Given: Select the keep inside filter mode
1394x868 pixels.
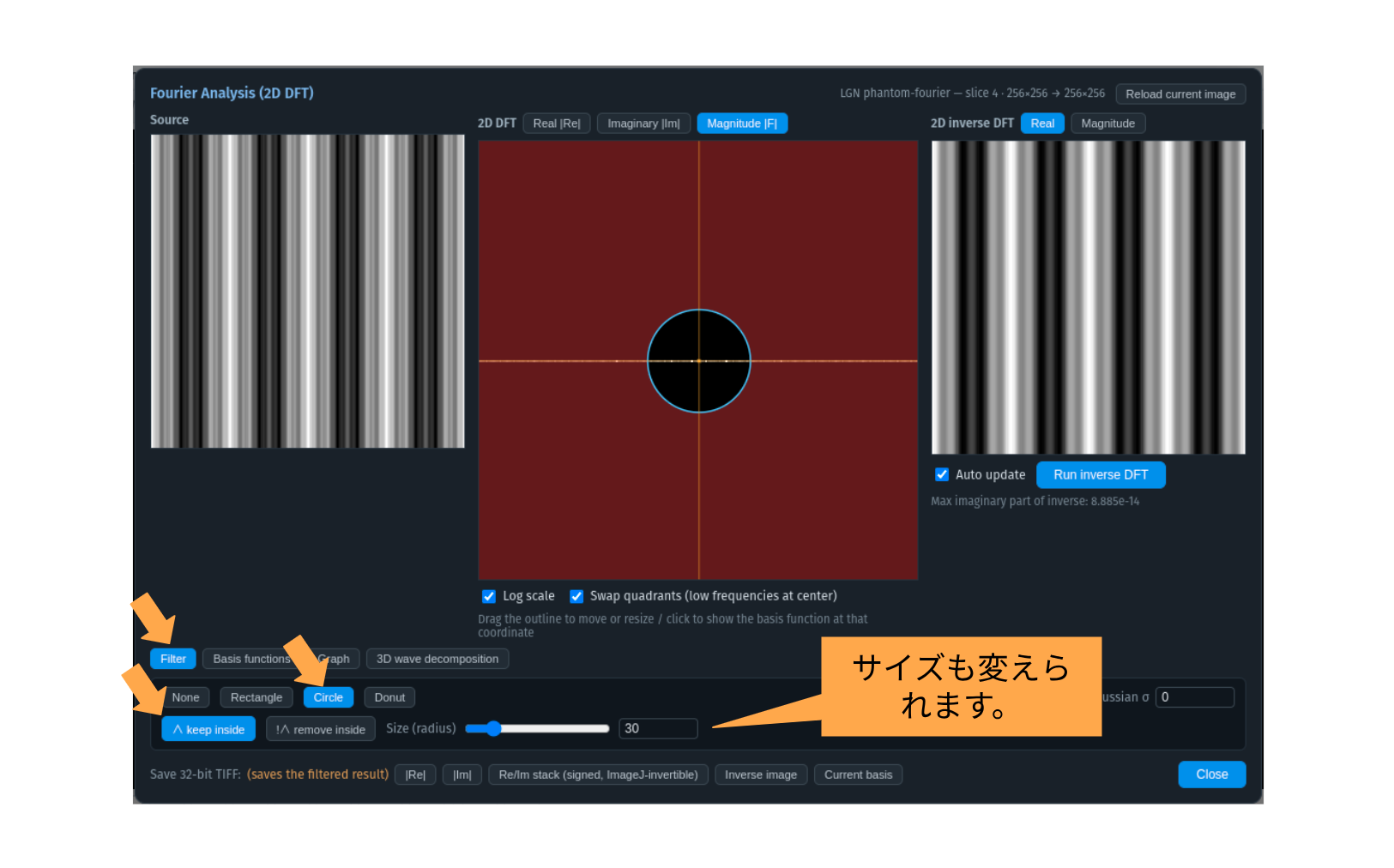Looking at the screenshot, I should coord(208,729).
